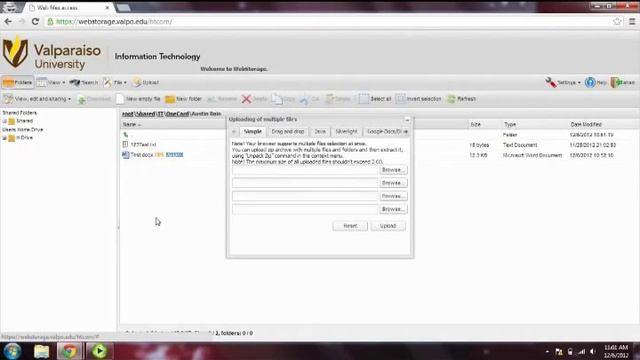Viewport: 640px width, 360px height.
Task: Create a New folder
Action: coord(183,99)
